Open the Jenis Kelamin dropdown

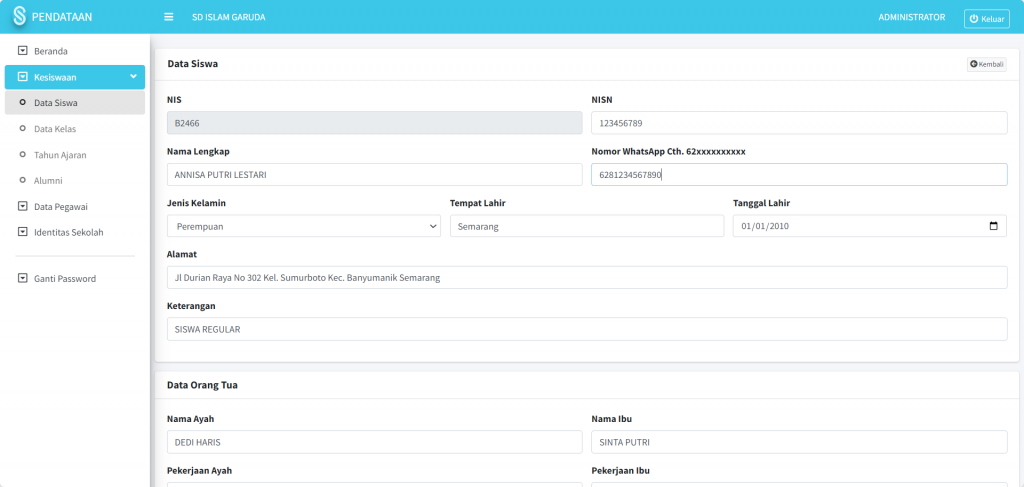tap(304, 226)
